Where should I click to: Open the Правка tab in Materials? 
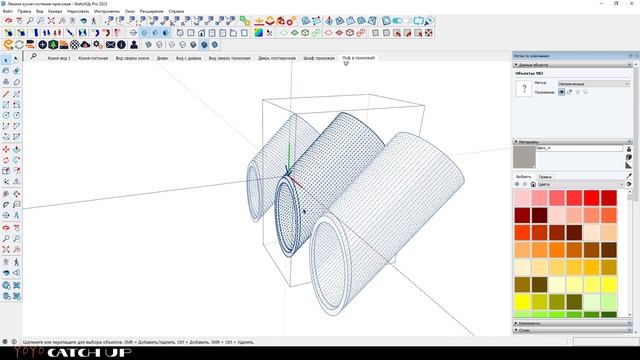(544, 177)
